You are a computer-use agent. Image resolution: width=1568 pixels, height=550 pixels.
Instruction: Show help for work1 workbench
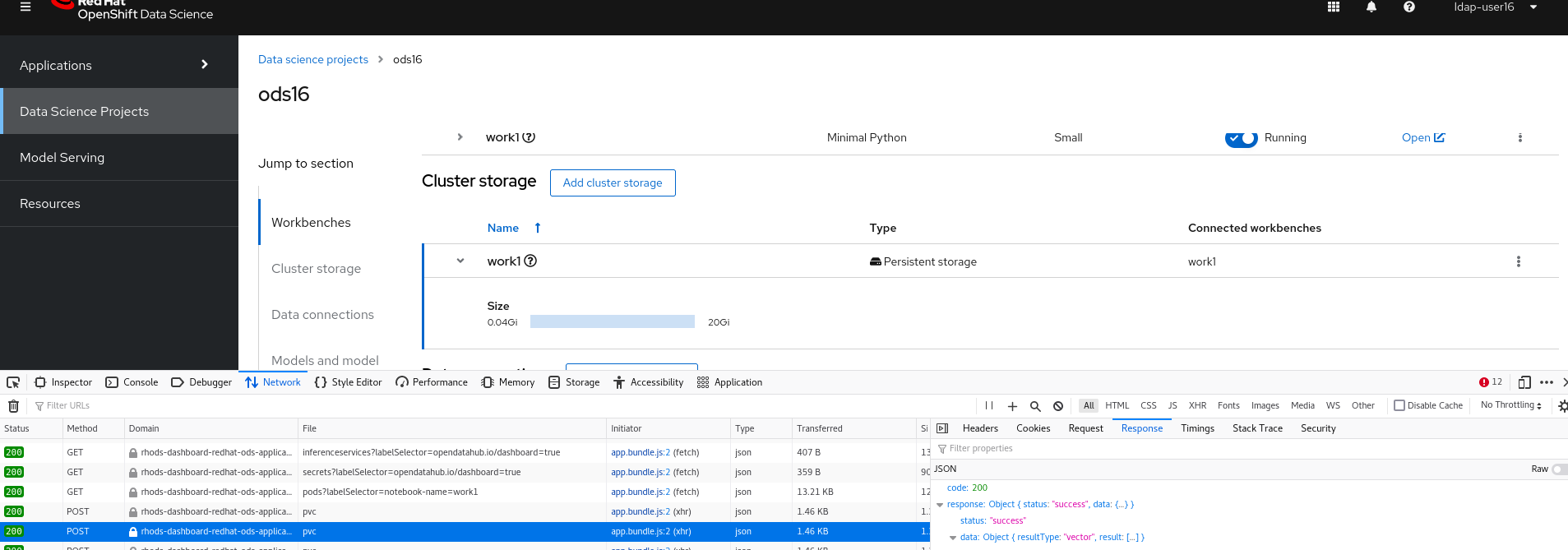pos(530,137)
